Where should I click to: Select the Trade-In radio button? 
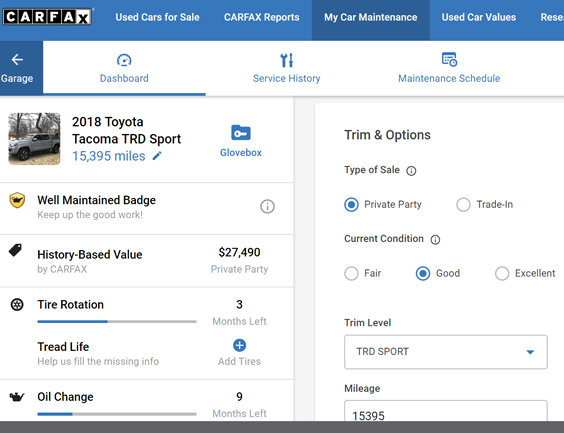click(x=463, y=205)
